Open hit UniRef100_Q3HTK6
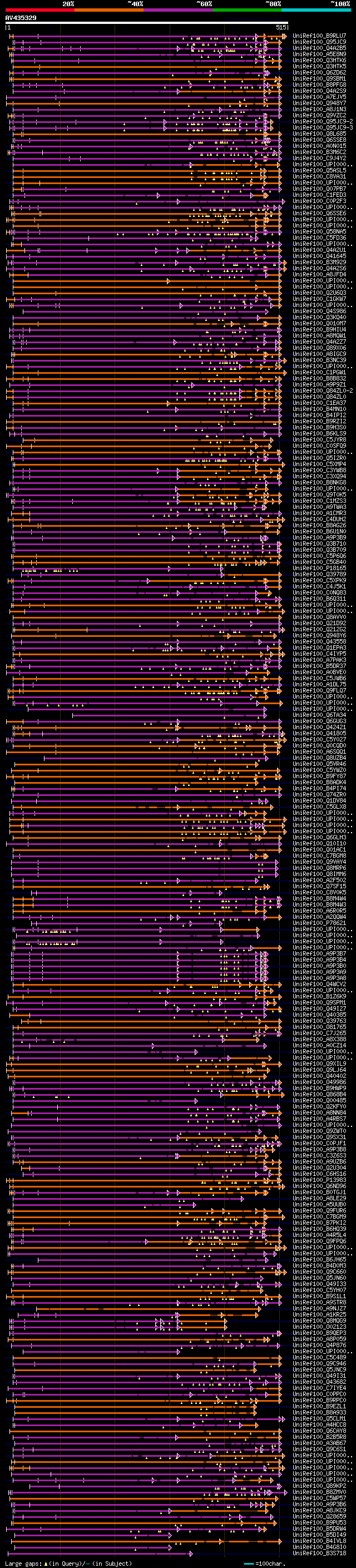 (319, 60)
